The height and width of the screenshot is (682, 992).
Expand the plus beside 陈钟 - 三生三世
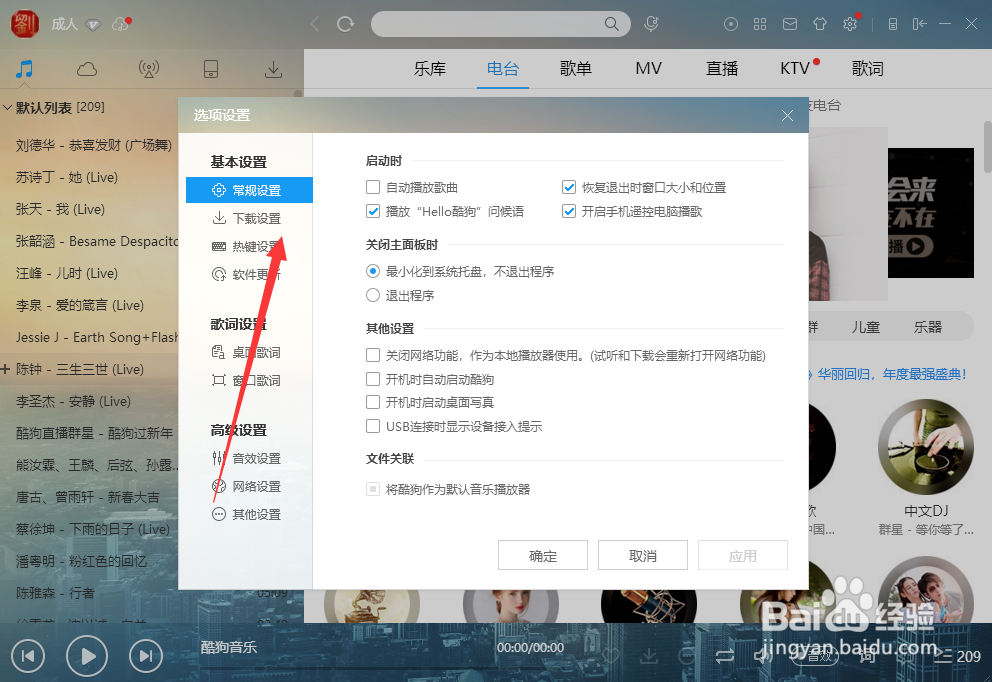pyautogui.click(x=5, y=369)
